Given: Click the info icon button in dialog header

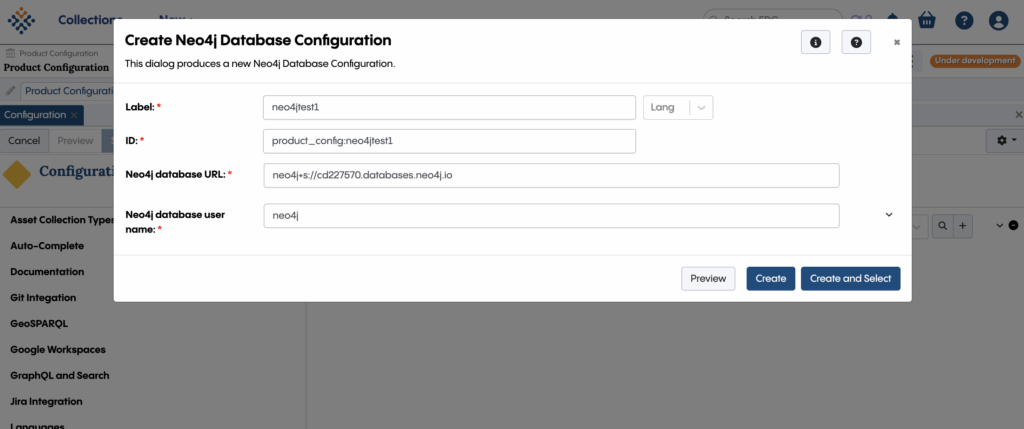Looking at the screenshot, I should click(816, 42).
